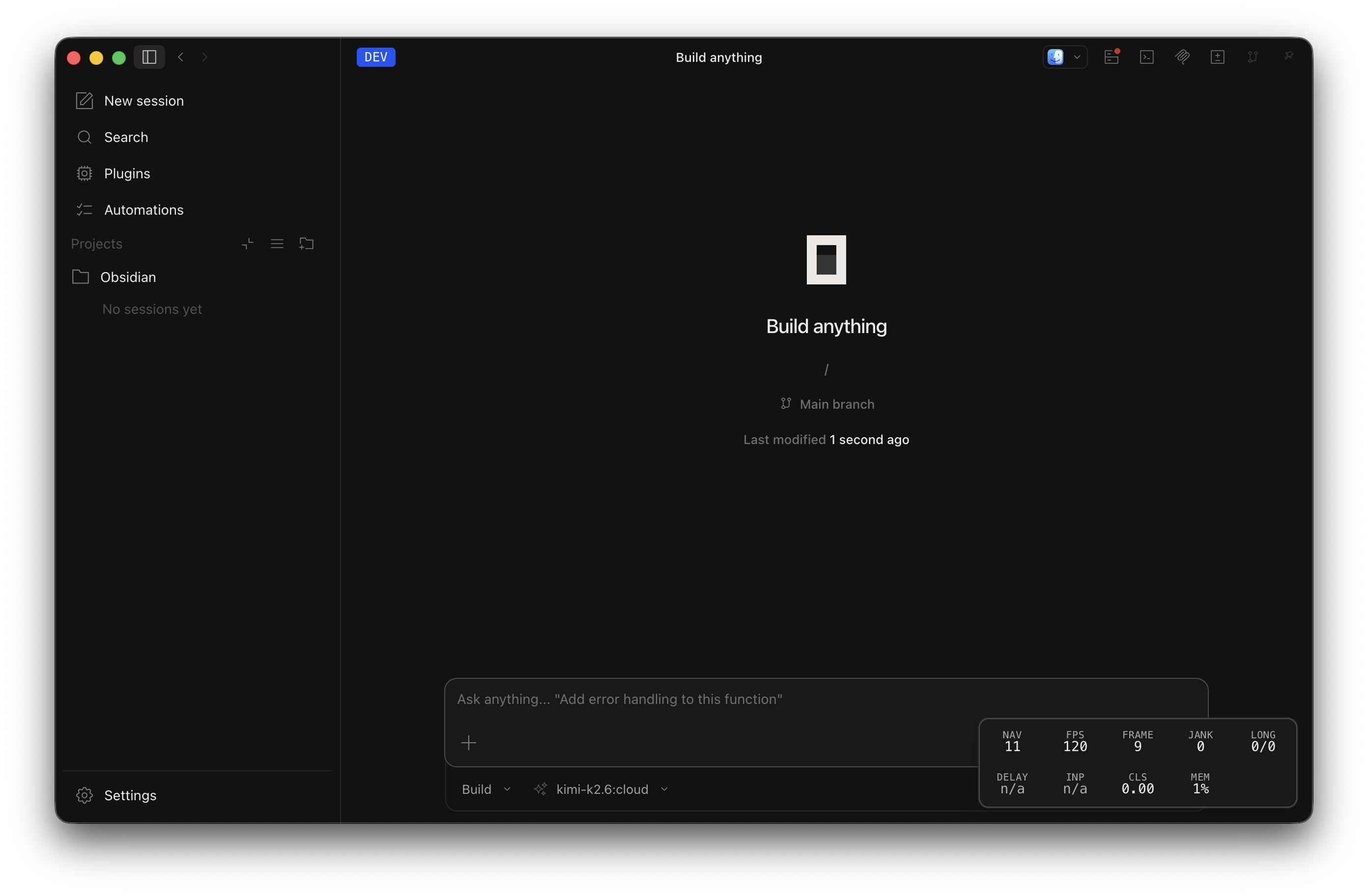The height and width of the screenshot is (896, 1368).
Task: Click the CLS 0.00 stat
Action: click(1138, 784)
